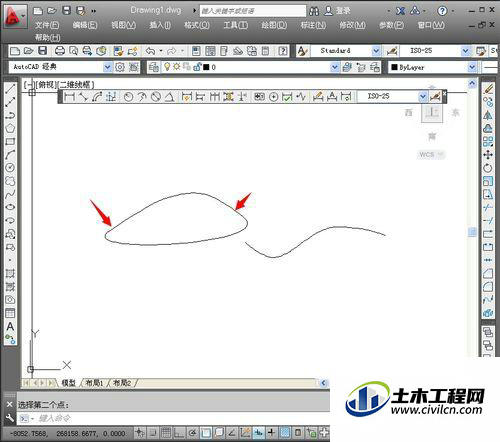Select the Fillet modify tool
Screen dimensions: 500x442
(x=488, y=286)
